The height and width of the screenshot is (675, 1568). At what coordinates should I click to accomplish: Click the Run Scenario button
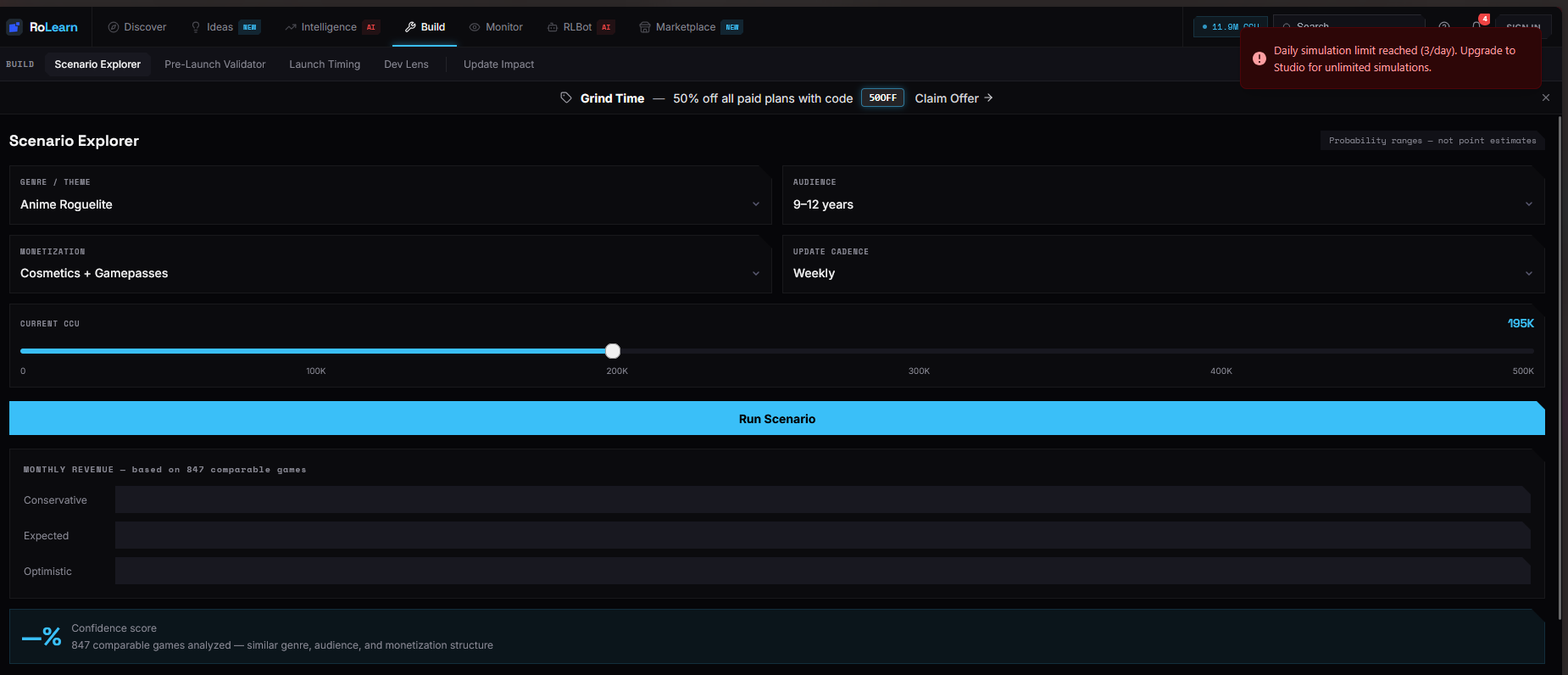[777, 419]
